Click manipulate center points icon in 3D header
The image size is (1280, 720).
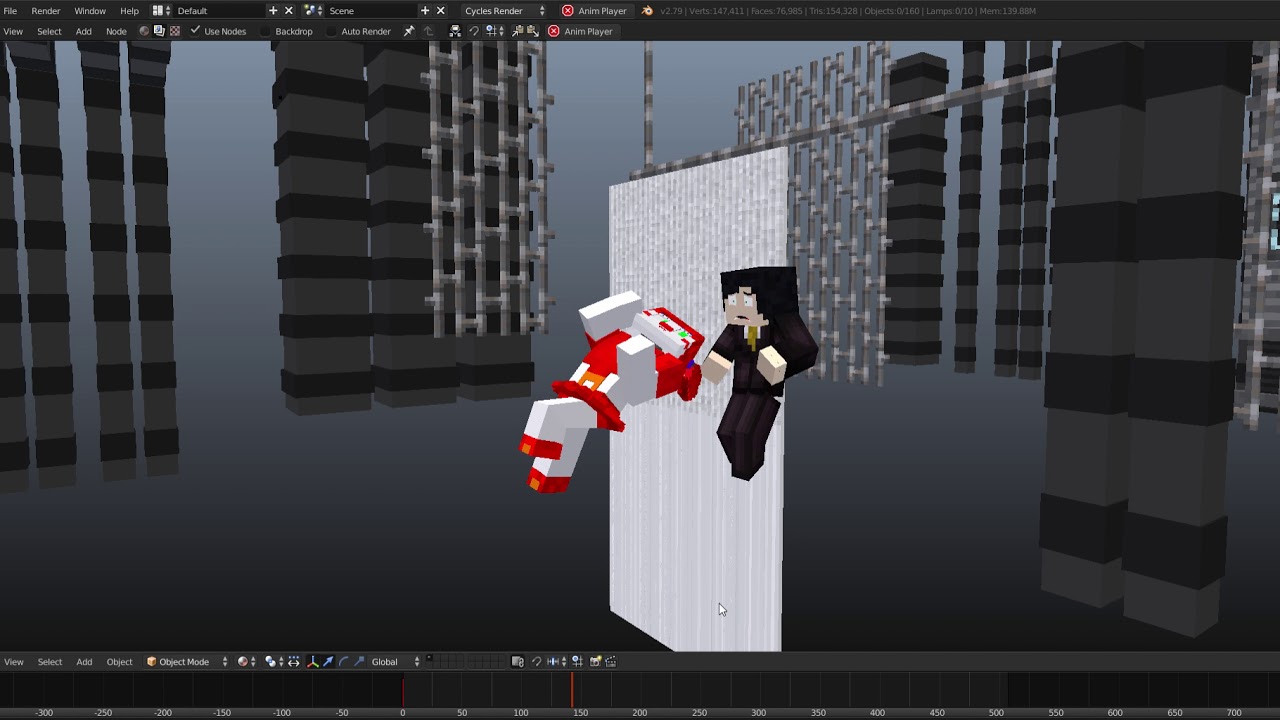tap(293, 661)
